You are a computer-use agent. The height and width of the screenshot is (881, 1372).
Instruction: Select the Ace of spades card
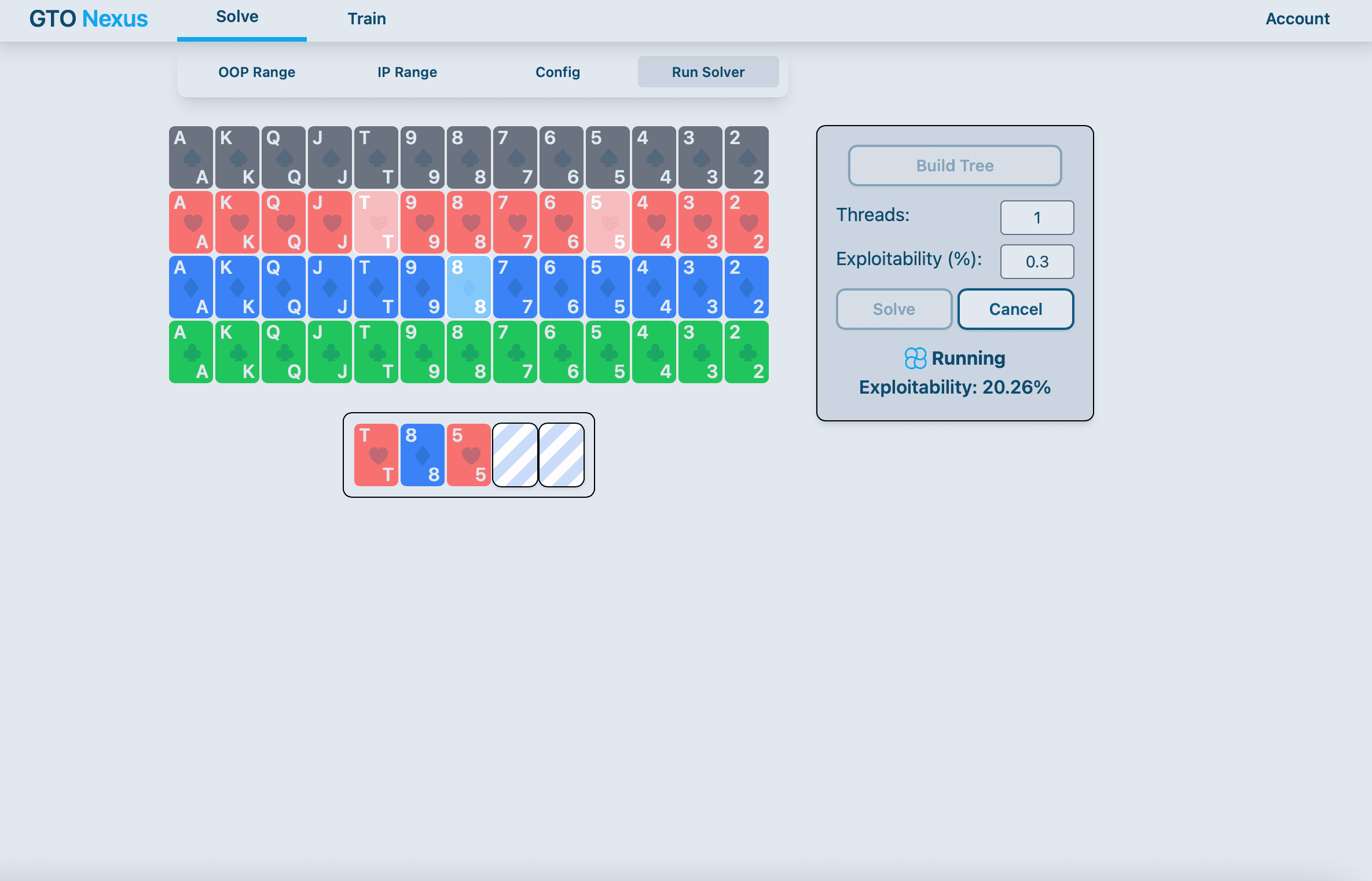(x=191, y=157)
